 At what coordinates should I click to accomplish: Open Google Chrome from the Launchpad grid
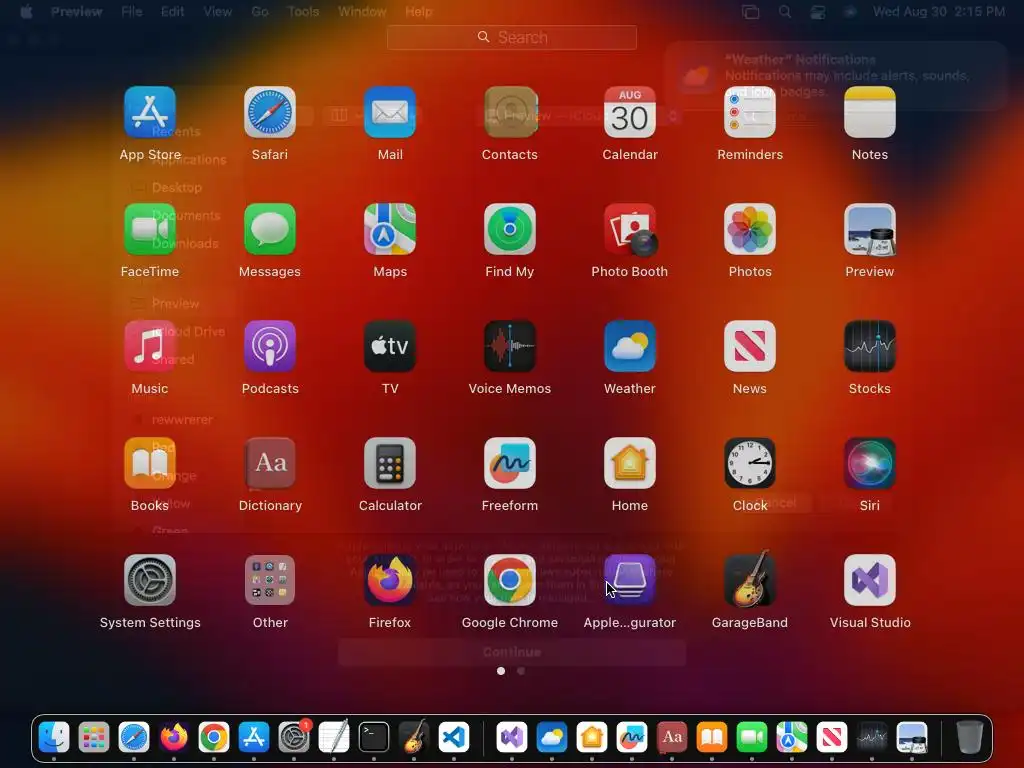click(x=510, y=580)
